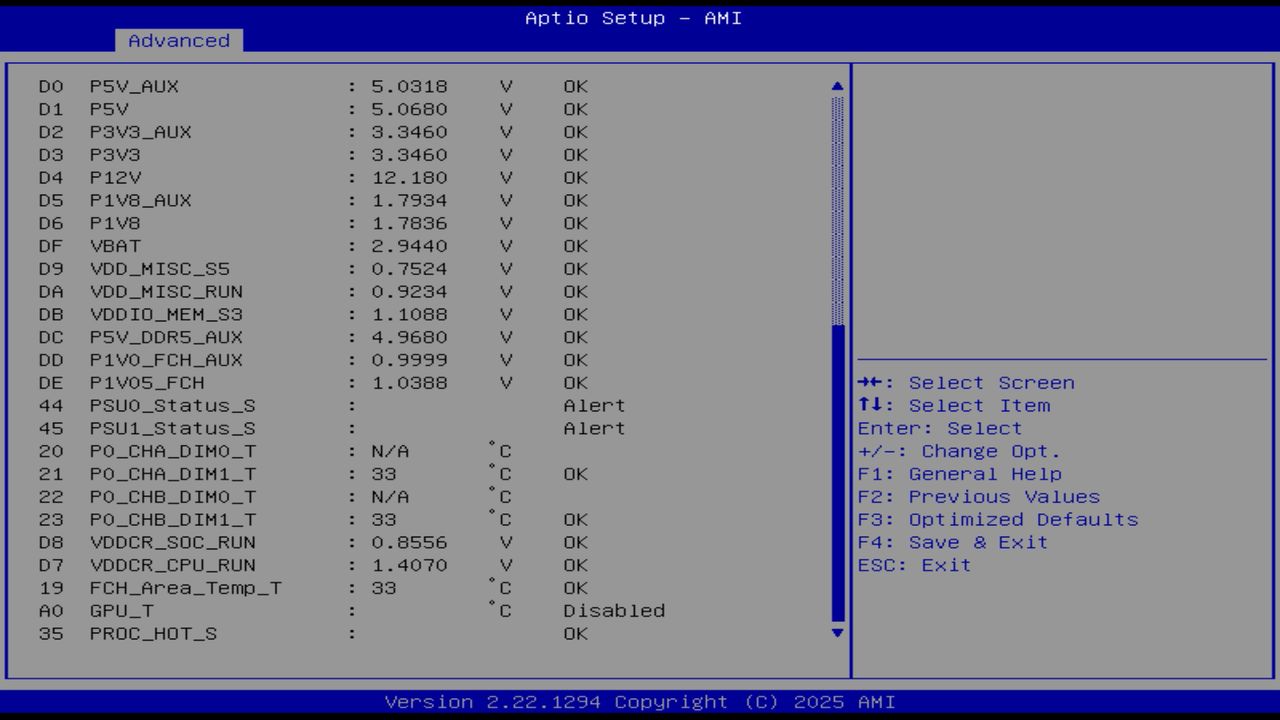Click the scrollbar up arrow

(836, 86)
